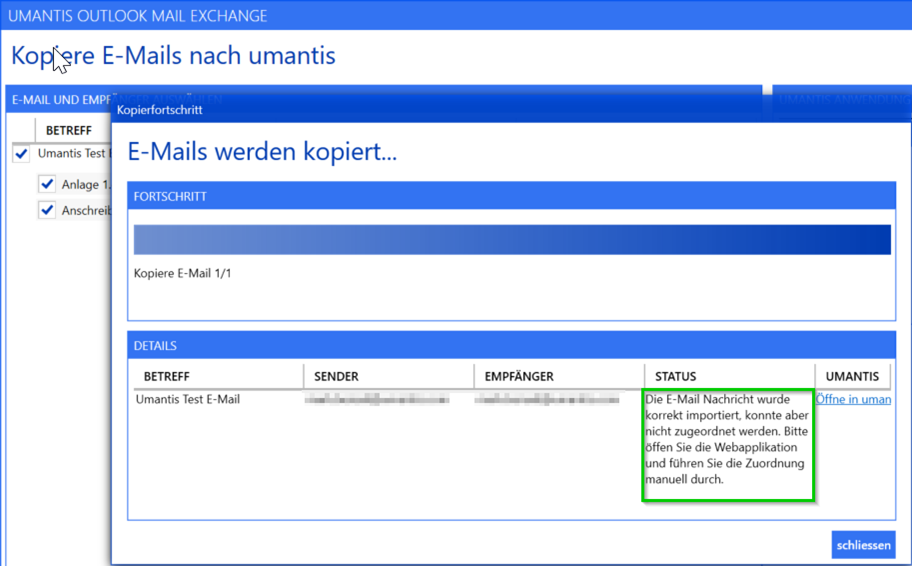Toggle the Anlage 1 attachment checkbox
The image size is (912, 566).
tap(47, 184)
